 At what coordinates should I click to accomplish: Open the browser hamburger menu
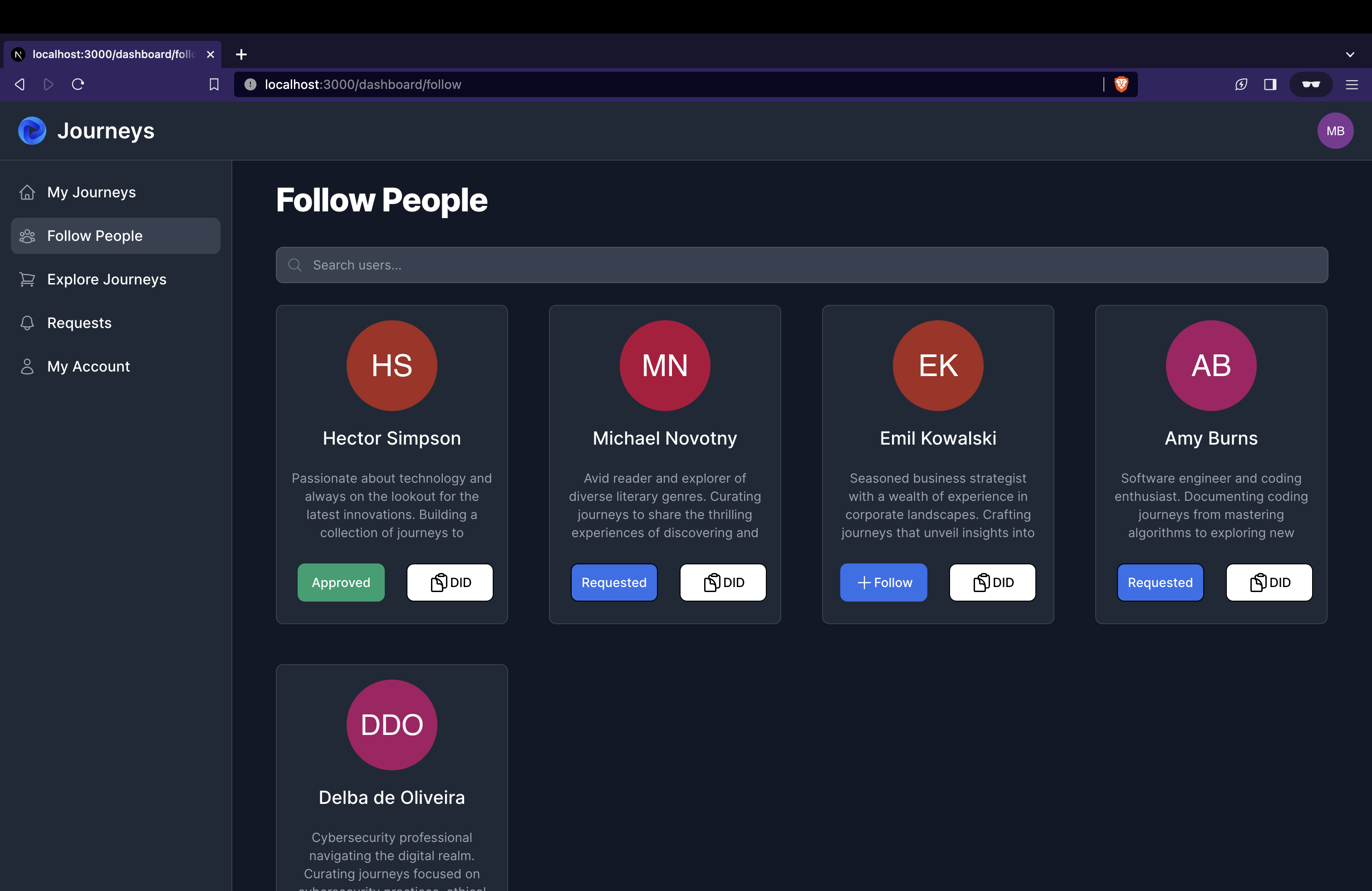1351,85
